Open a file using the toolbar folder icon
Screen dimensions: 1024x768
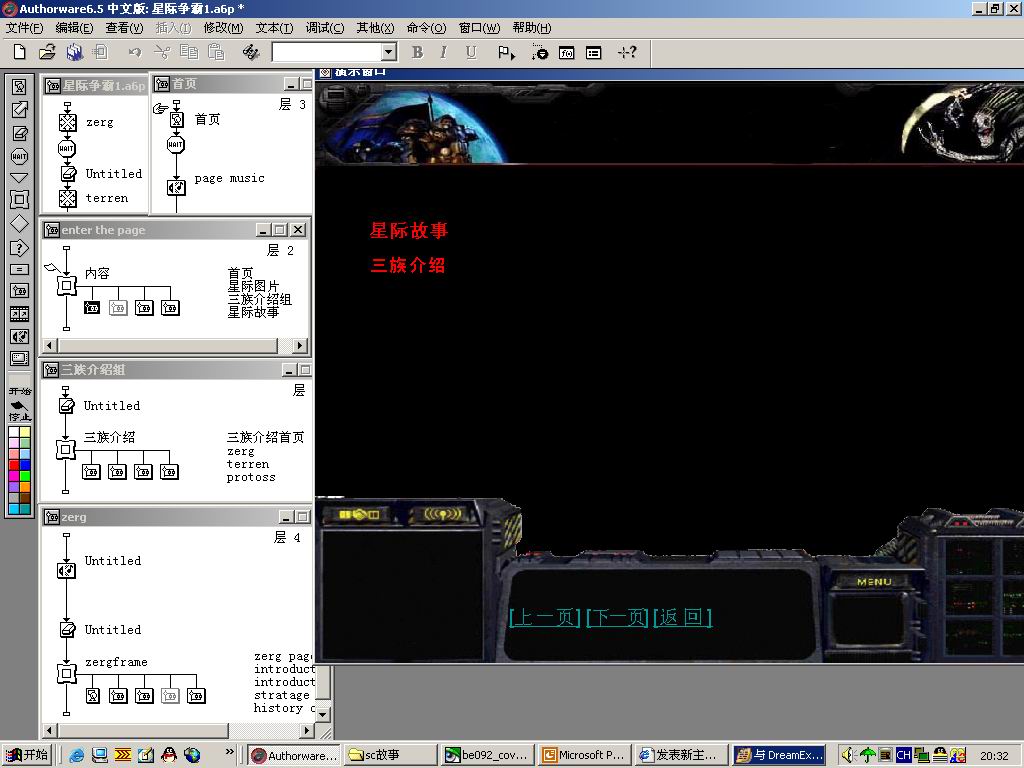(47, 52)
